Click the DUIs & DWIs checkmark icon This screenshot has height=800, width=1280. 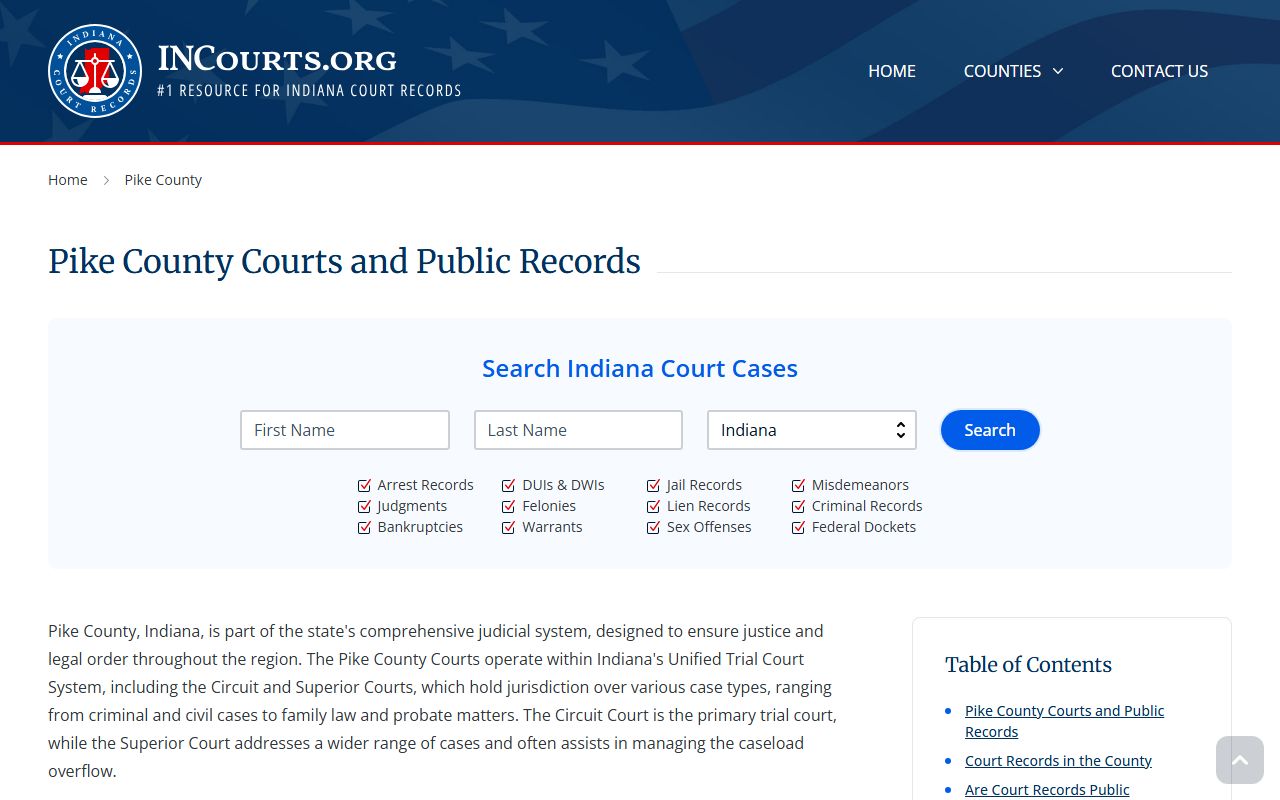point(509,485)
